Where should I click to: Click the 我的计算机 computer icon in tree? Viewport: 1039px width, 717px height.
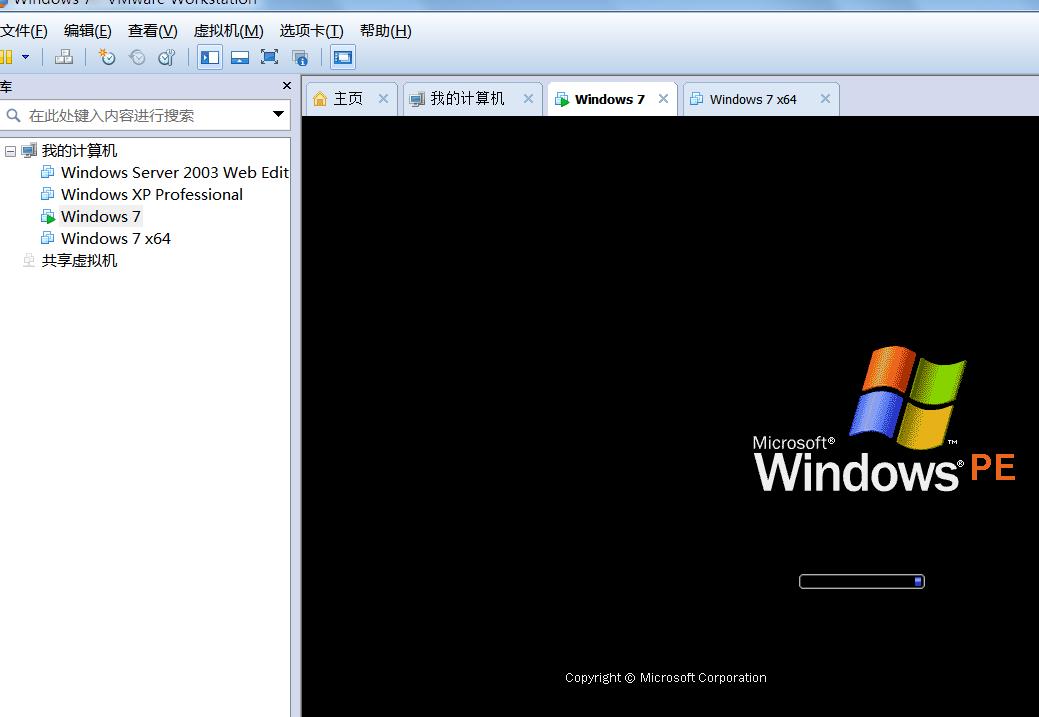click(28, 150)
